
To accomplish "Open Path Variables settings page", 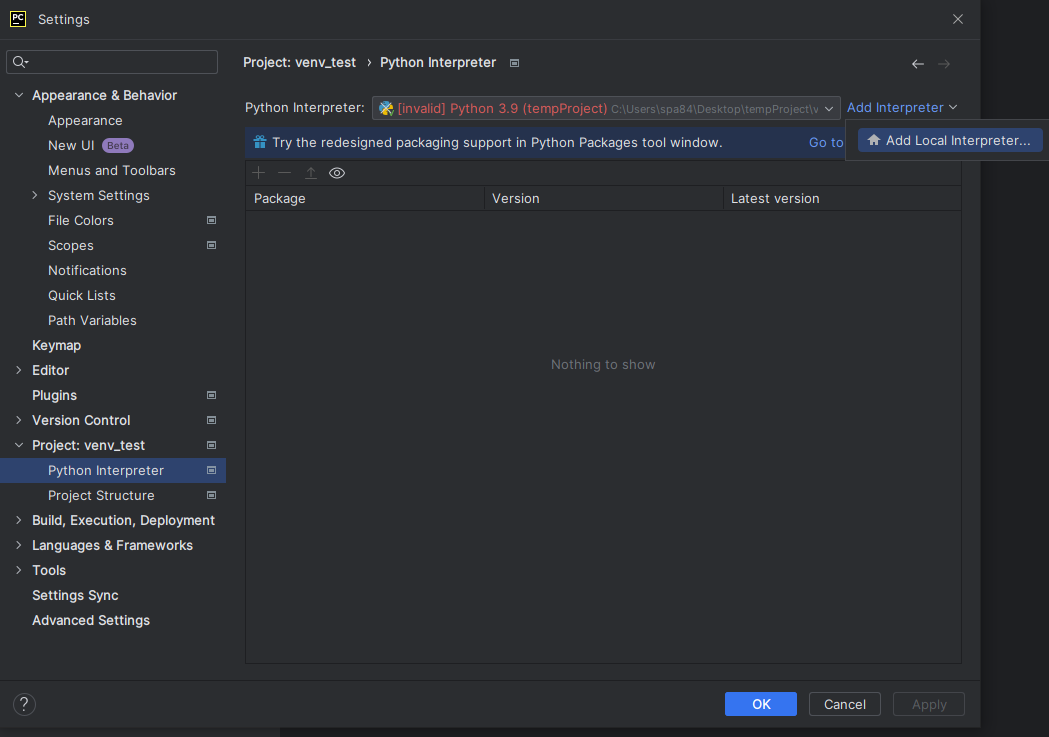I will click(92, 320).
